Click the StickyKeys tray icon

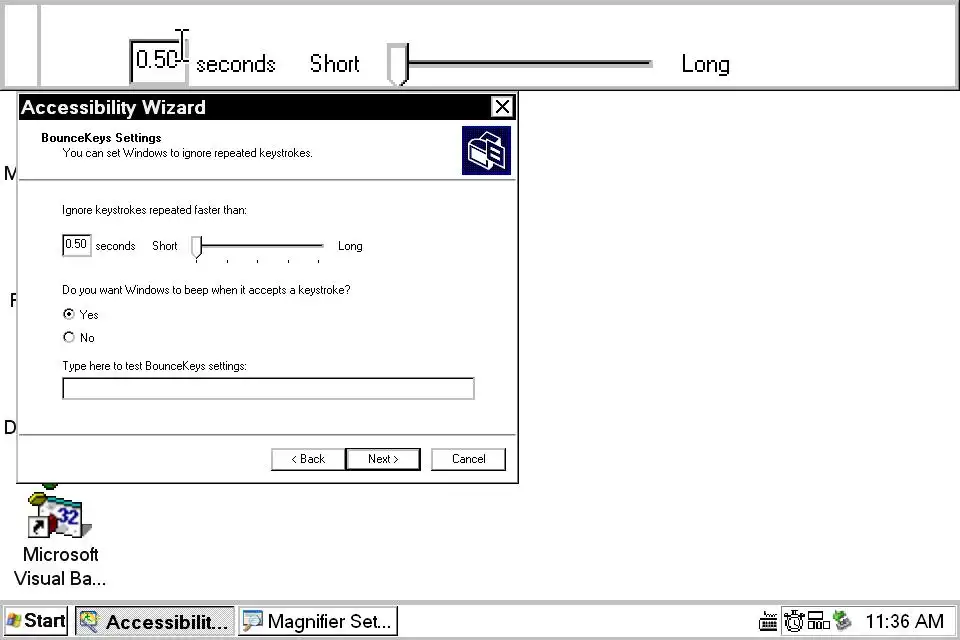point(818,621)
